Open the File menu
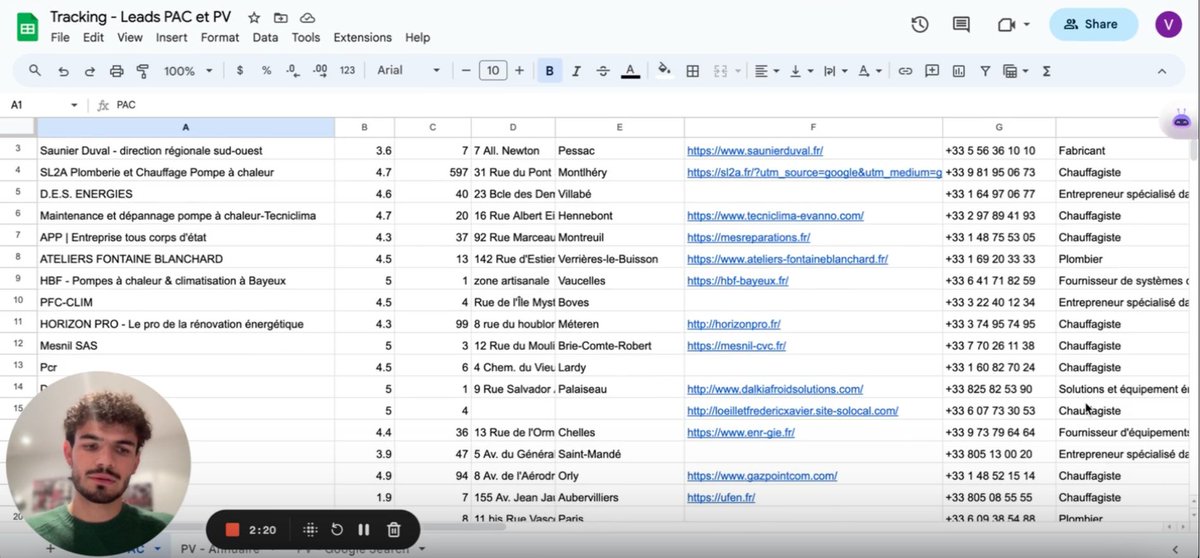 click(x=60, y=38)
